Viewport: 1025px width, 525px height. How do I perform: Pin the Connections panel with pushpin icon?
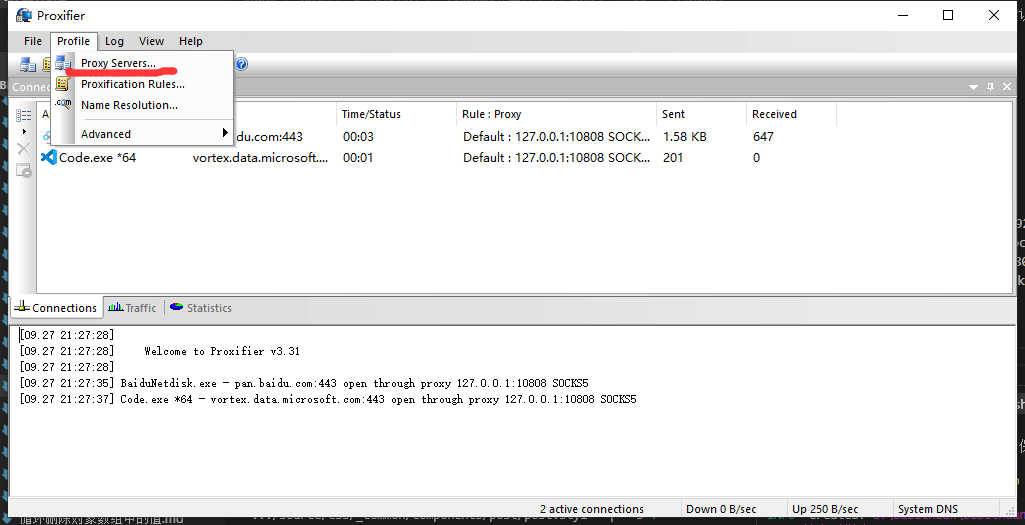[990, 87]
